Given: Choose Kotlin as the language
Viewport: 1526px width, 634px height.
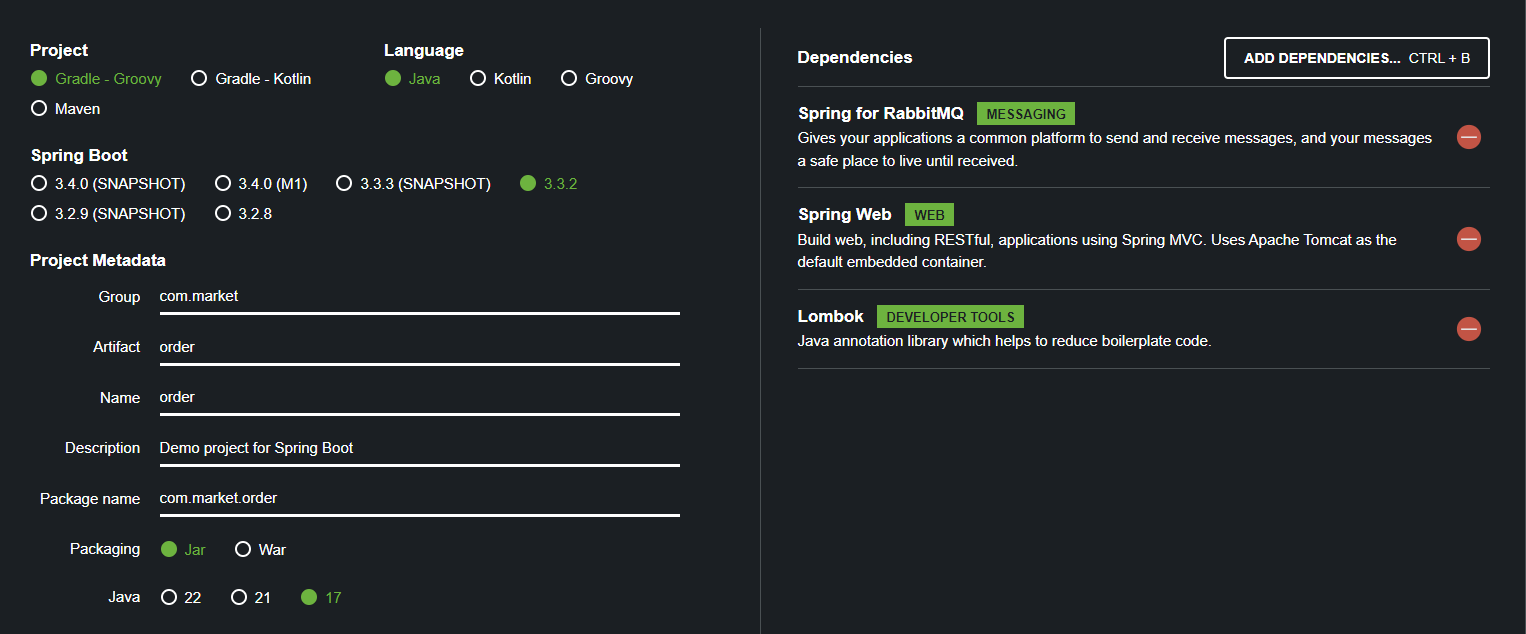Looking at the screenshot, I should [501, 78].
